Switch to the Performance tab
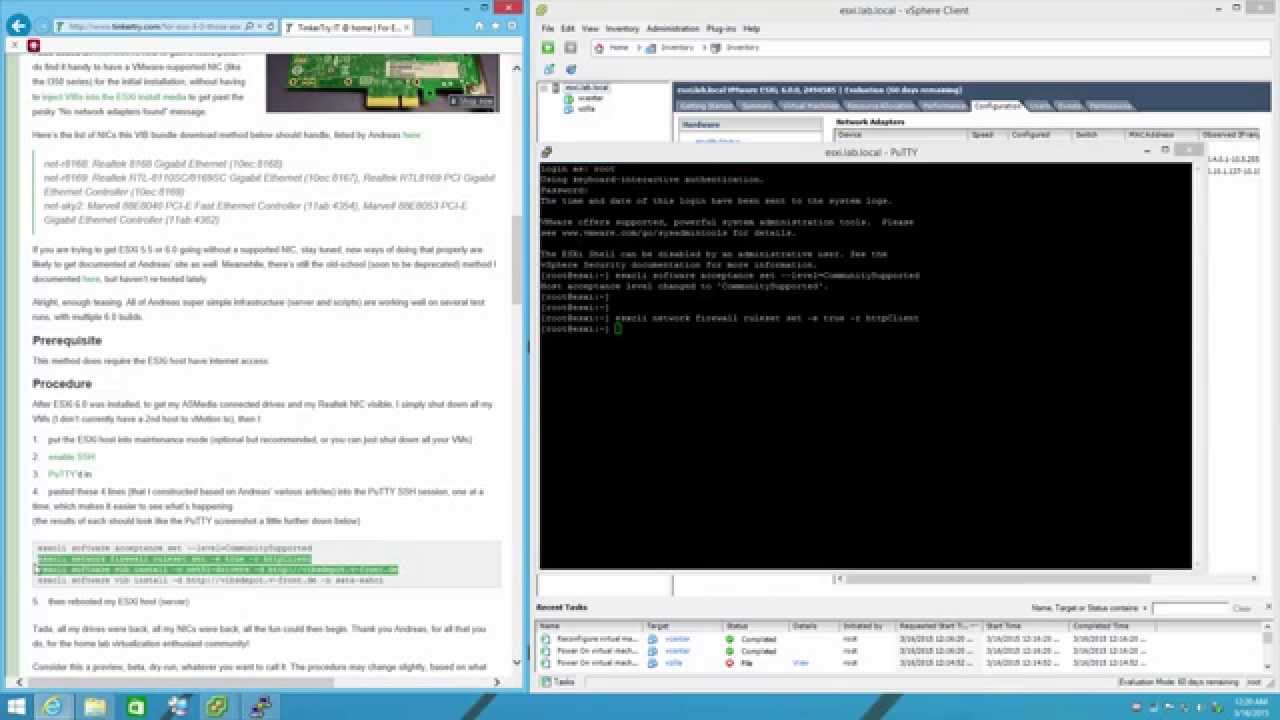The image size is (1280, 720). (x=944, y=106)
